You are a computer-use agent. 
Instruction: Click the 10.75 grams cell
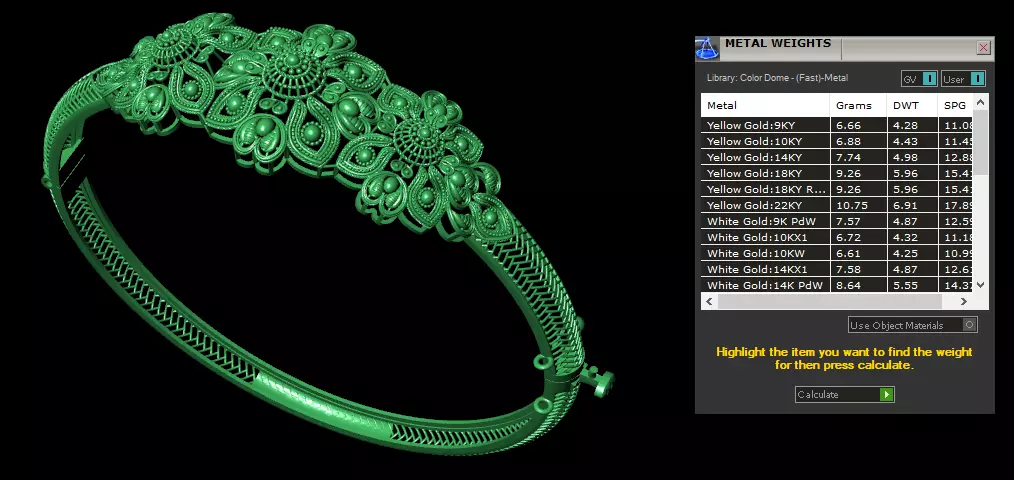pos(858,205)
